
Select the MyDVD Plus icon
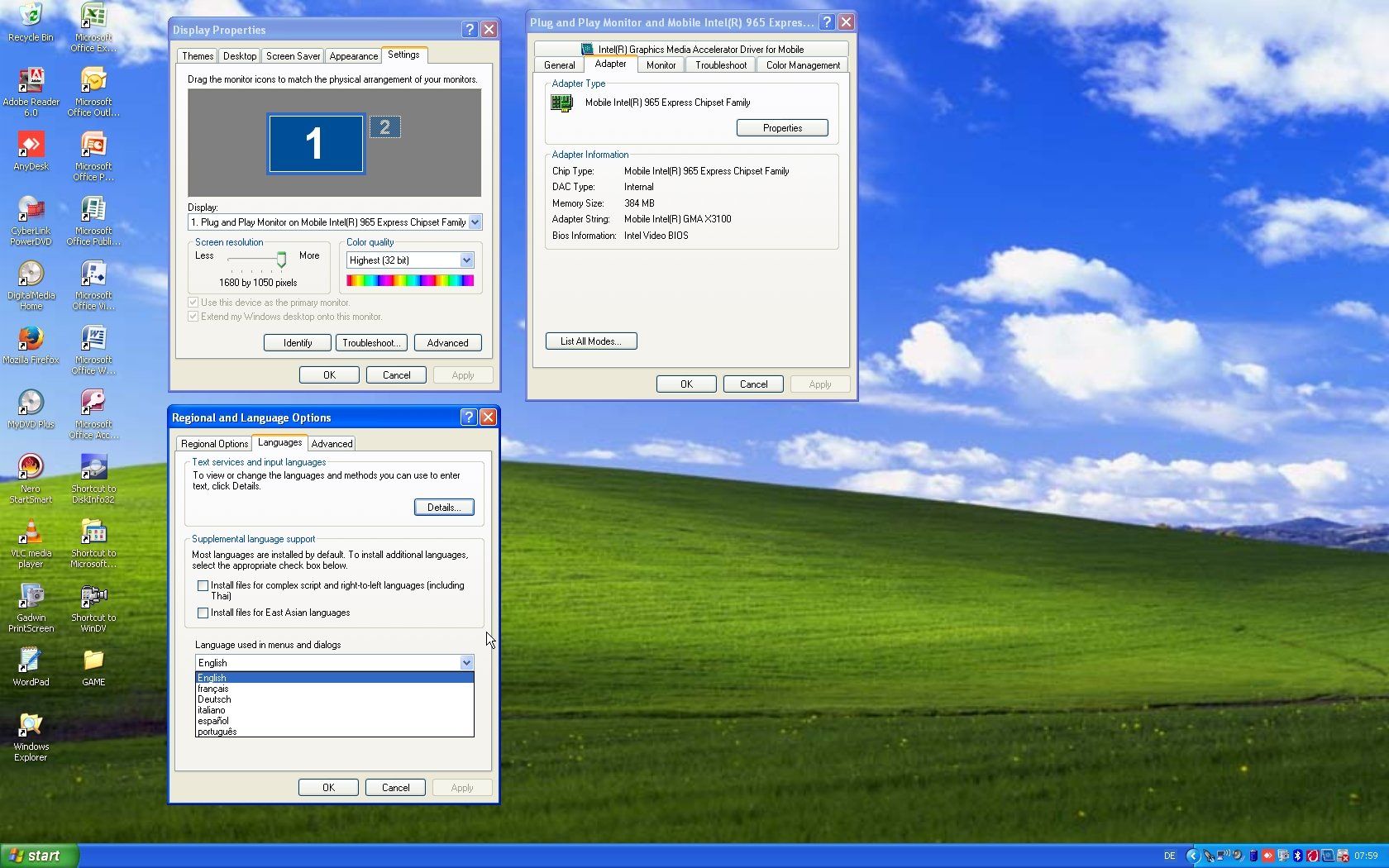coord(31,409)
